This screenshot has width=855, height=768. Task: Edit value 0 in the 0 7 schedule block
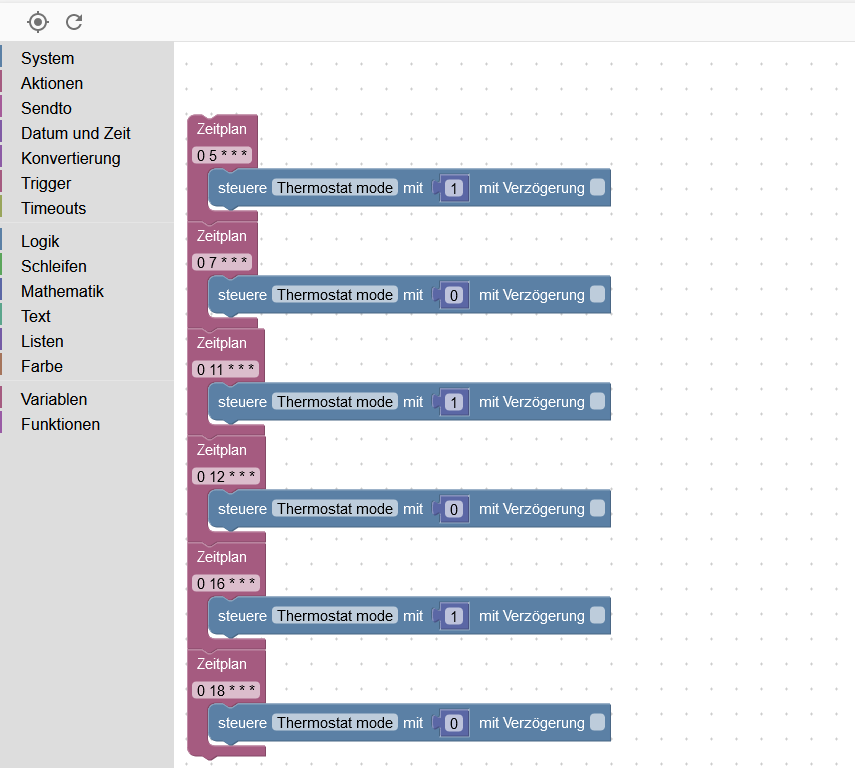pyautogui.click(x=454, y=296)
